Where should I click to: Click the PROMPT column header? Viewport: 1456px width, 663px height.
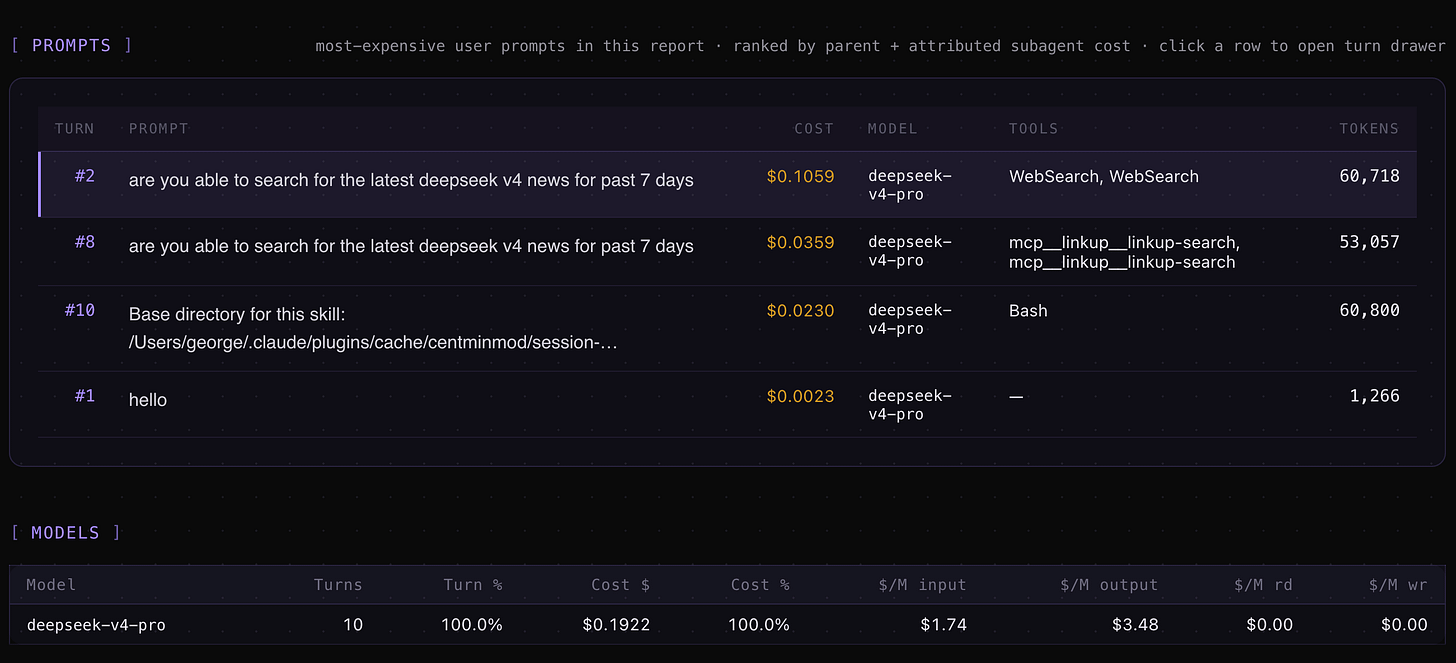159,129
